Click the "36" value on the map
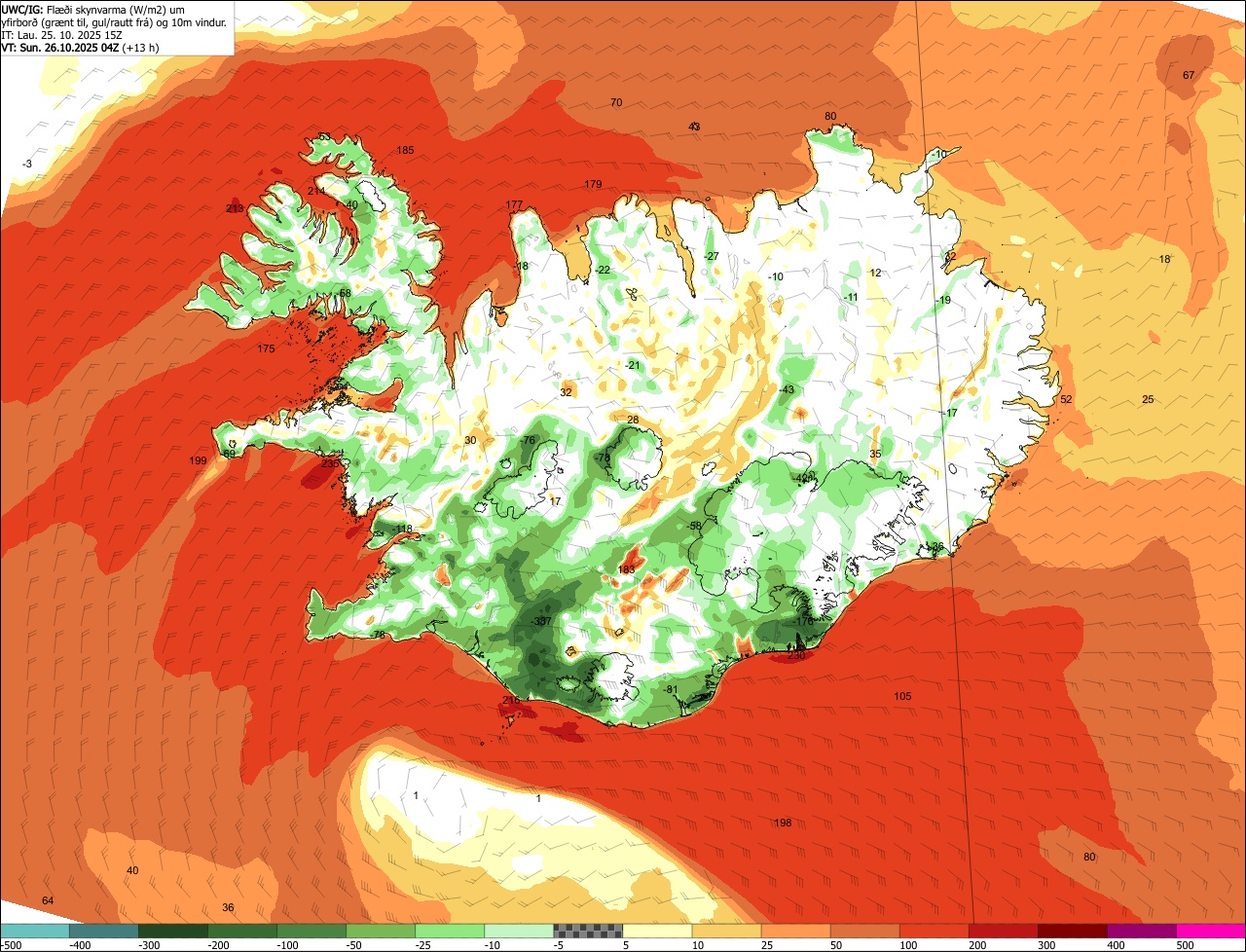1246x952 pixels. pyautogui.click(x=228, y=907)
